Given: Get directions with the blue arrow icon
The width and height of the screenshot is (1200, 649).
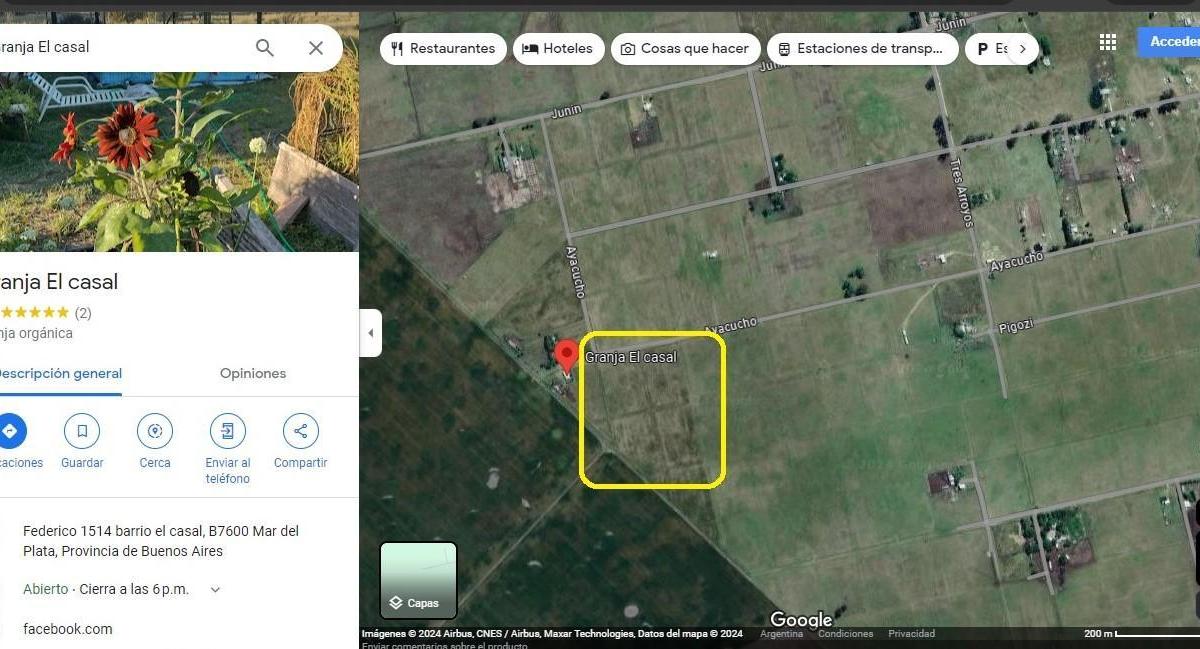Looking at the screenshot, I should (10, 432).
